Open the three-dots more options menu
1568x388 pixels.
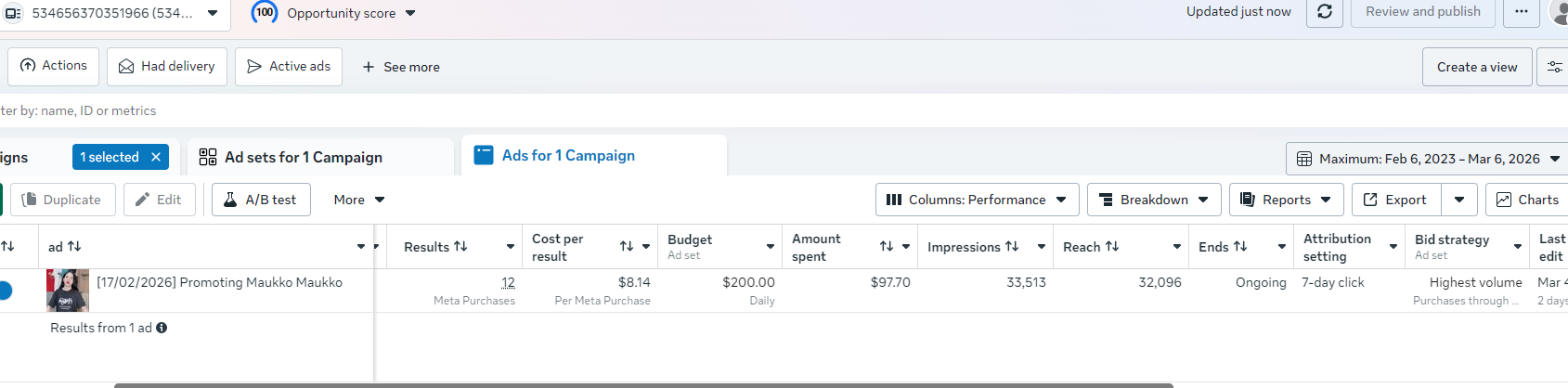[x=1521, y=12]
